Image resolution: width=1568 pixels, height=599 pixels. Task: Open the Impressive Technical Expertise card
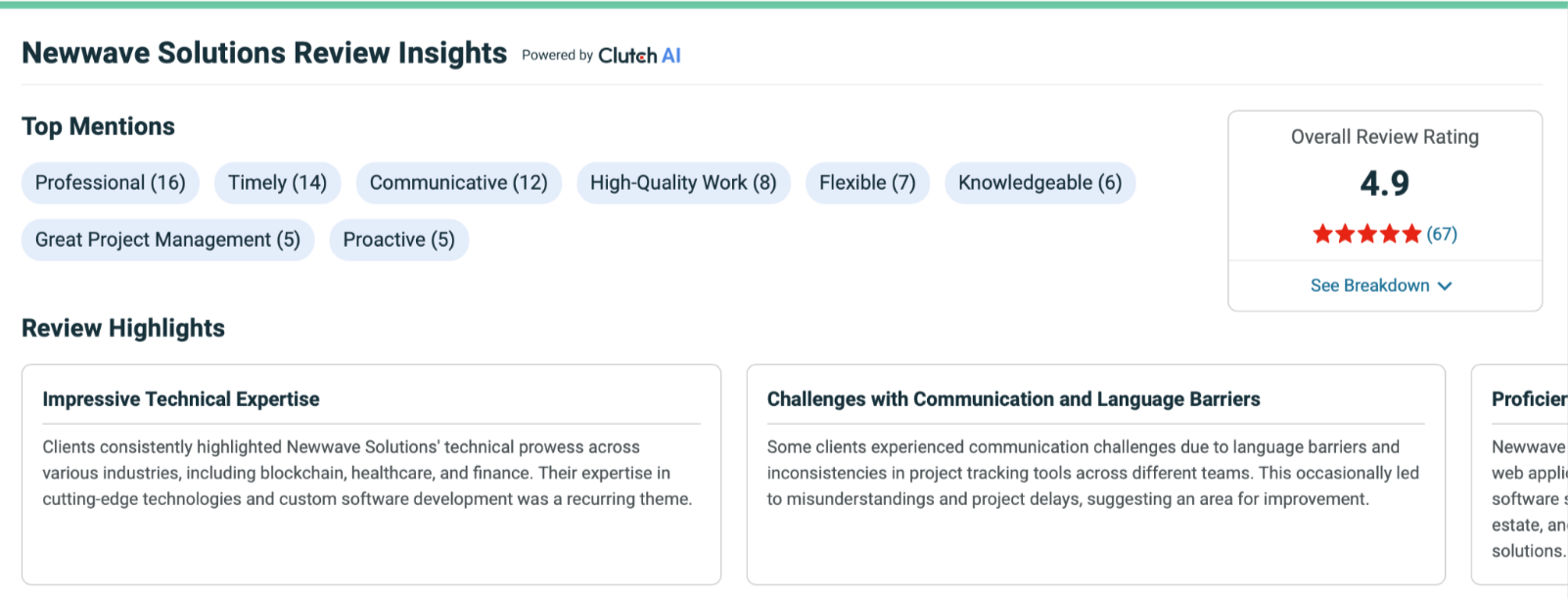[x=371, y=474]
